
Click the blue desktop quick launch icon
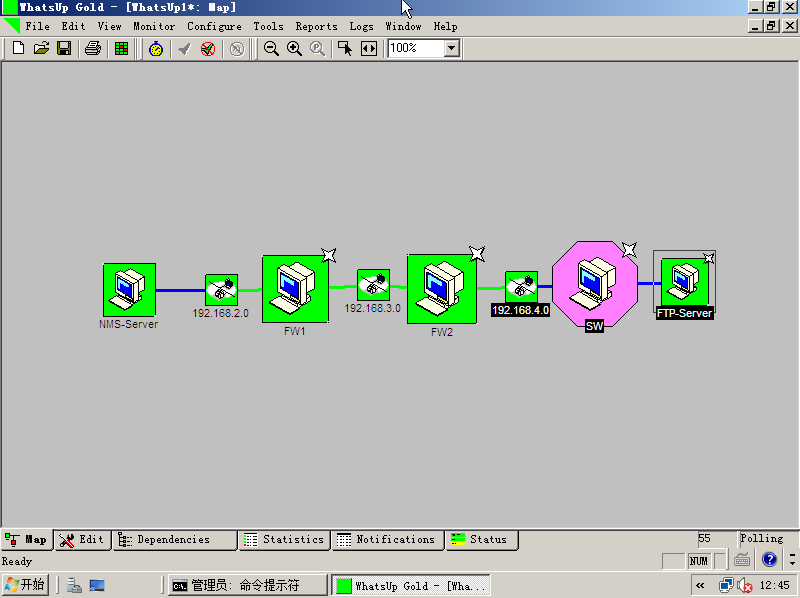coord(97,585)
